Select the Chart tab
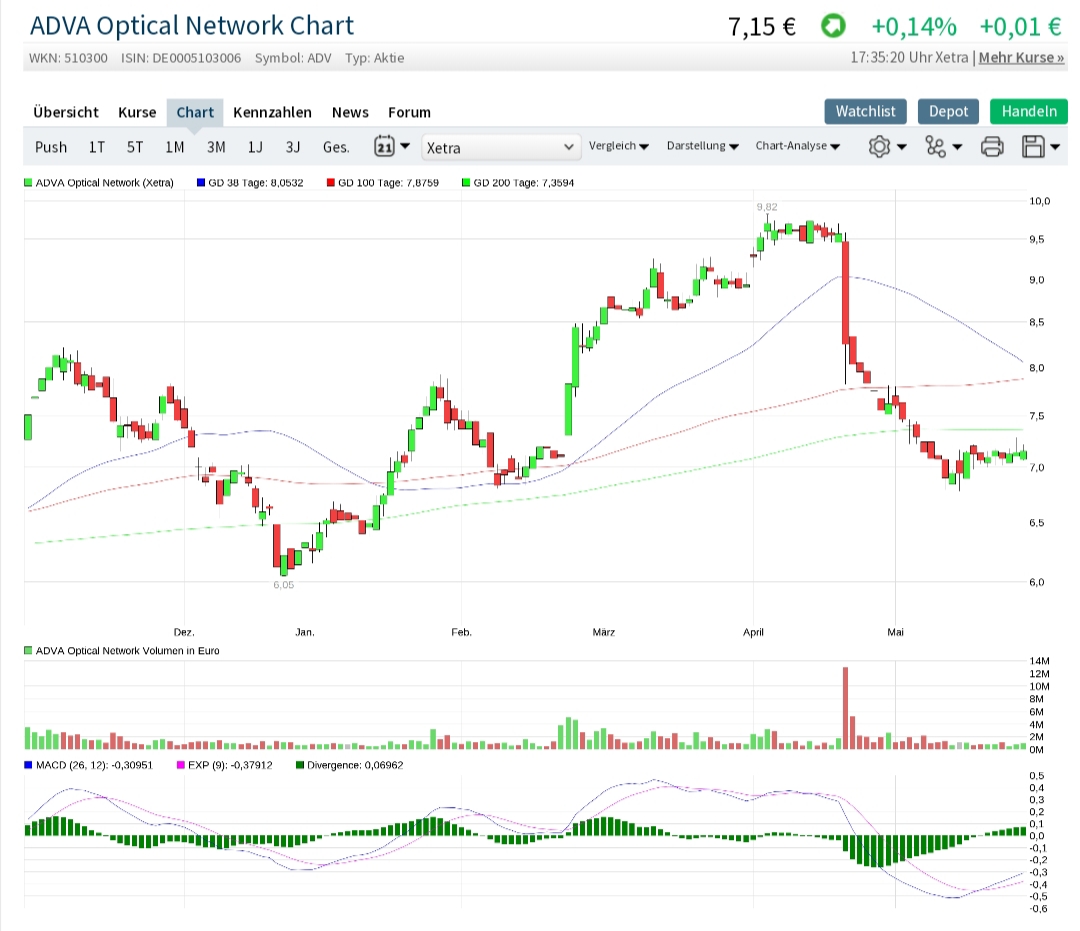Viewport: 1080px width, 931px height. 195,112
